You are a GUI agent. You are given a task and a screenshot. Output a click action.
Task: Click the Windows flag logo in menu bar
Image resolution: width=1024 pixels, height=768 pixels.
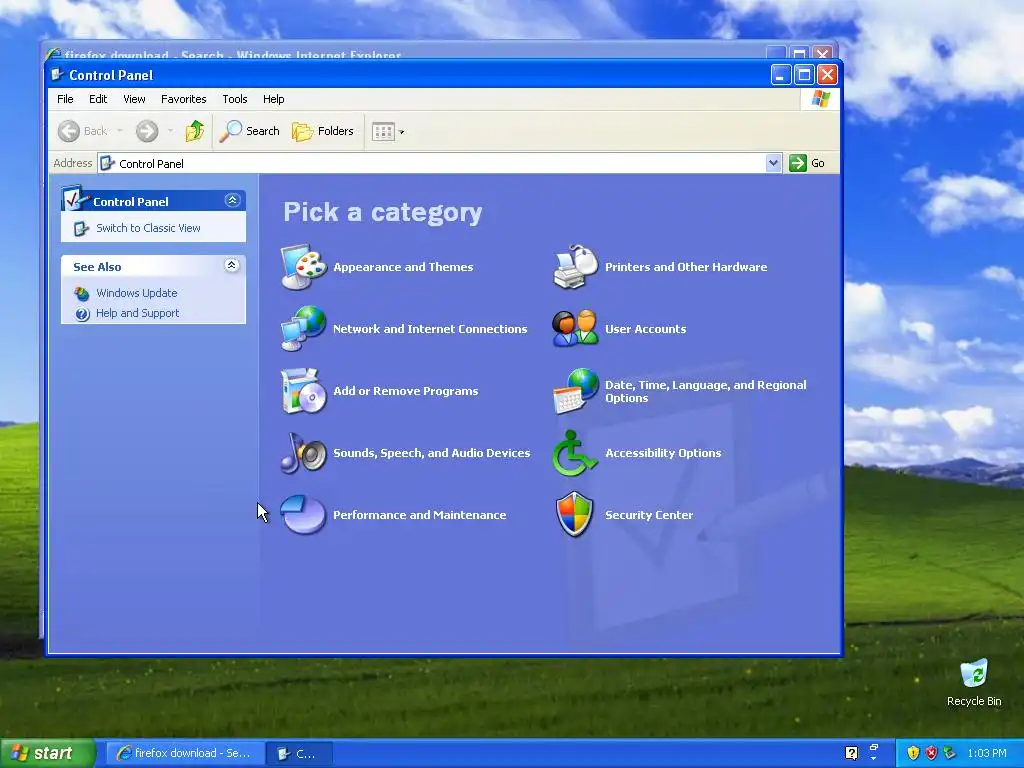click(820, 99)
